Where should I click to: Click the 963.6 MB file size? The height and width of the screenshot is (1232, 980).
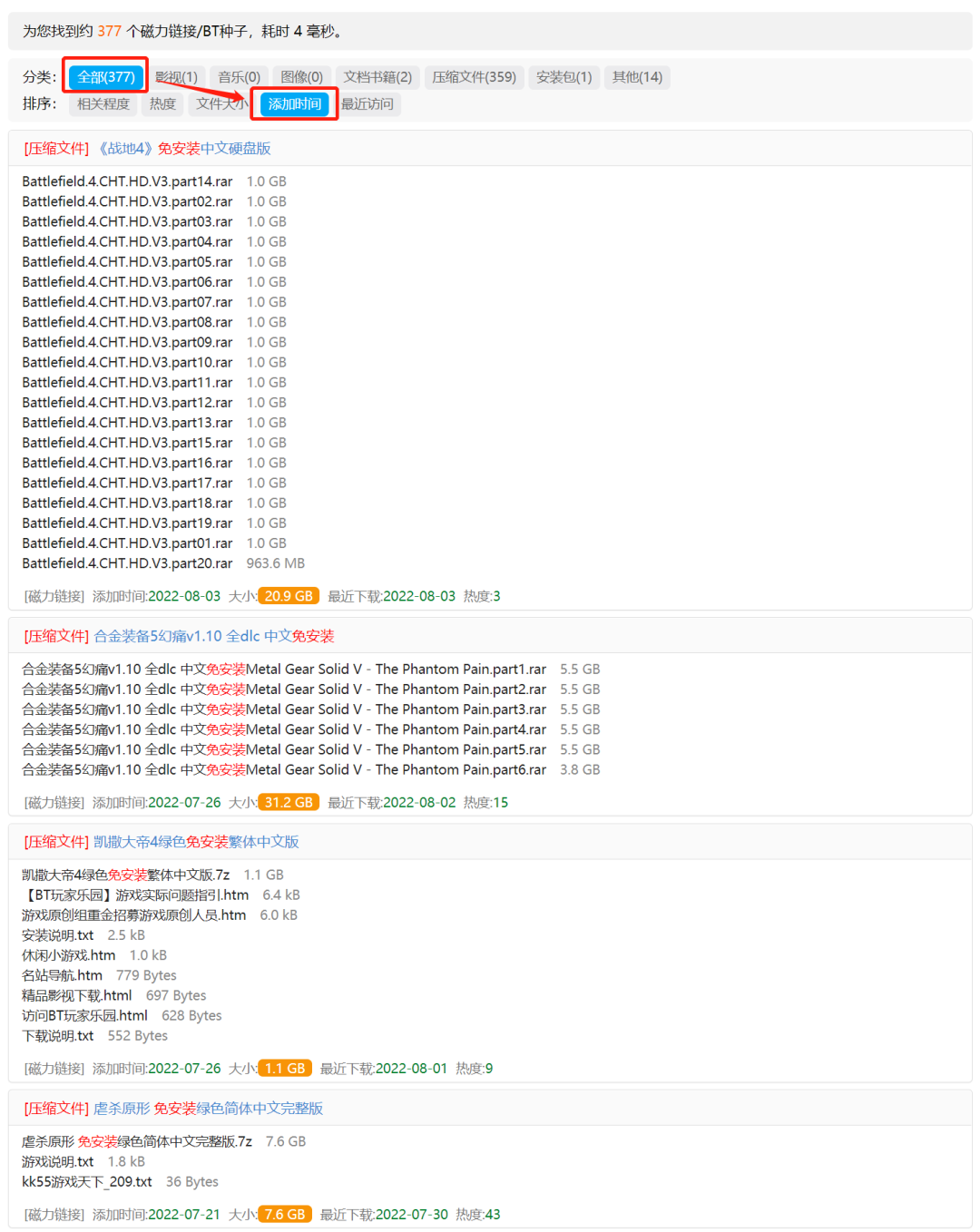point(276,563)
